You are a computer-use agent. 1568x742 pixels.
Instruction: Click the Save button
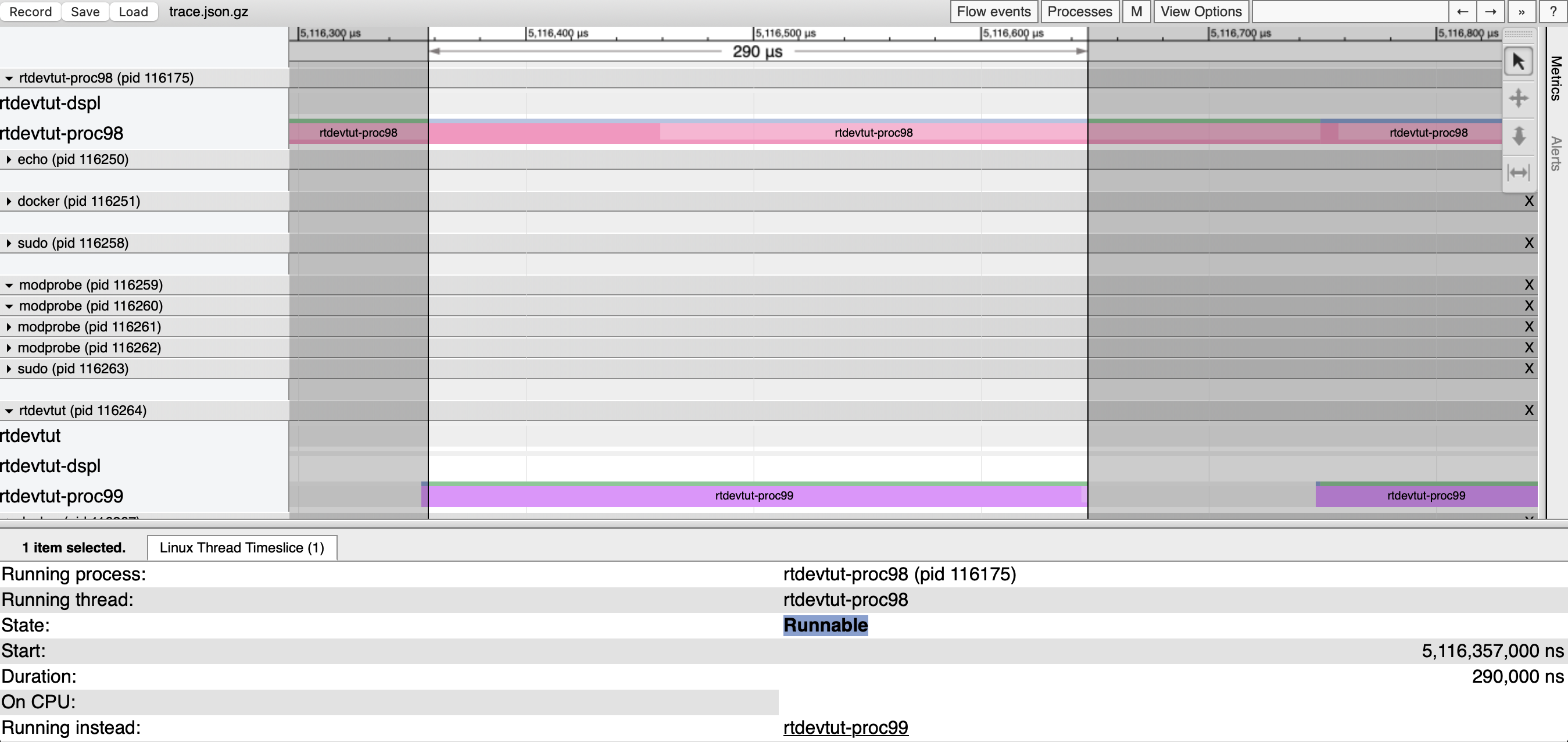85,12
